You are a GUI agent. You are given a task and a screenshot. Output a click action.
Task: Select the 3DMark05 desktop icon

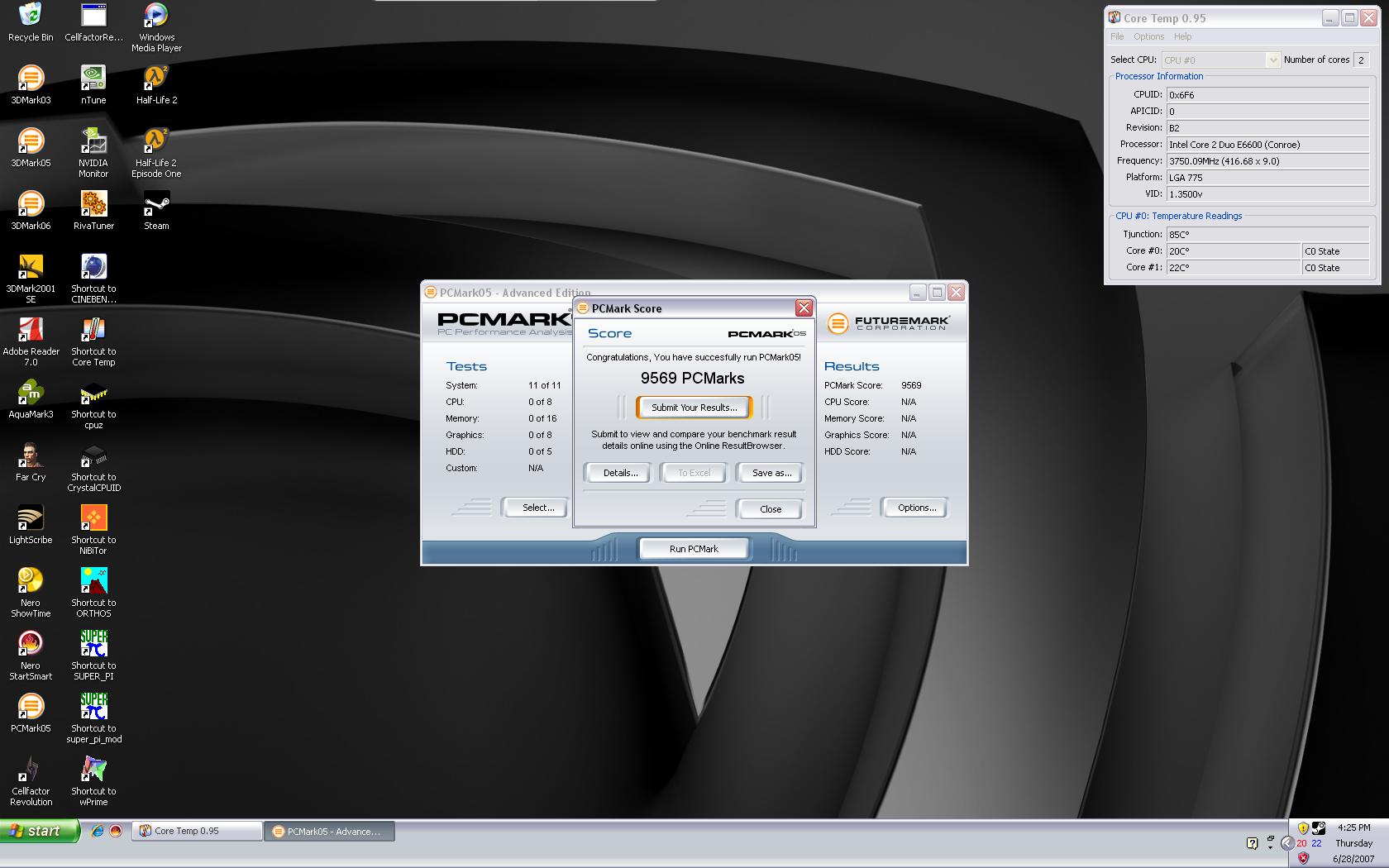click(31, 147)
